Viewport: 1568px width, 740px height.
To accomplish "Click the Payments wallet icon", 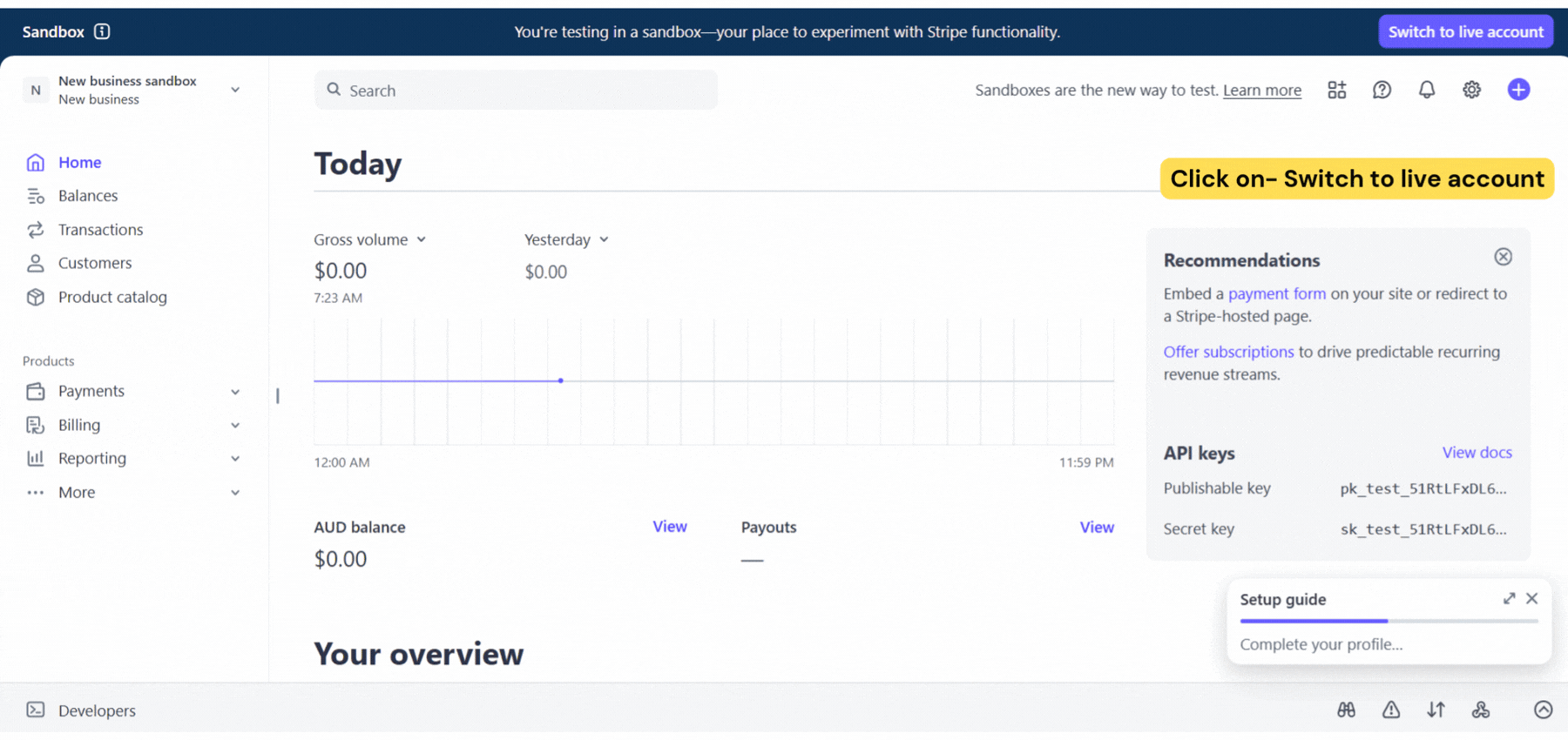I will point(36,391).
